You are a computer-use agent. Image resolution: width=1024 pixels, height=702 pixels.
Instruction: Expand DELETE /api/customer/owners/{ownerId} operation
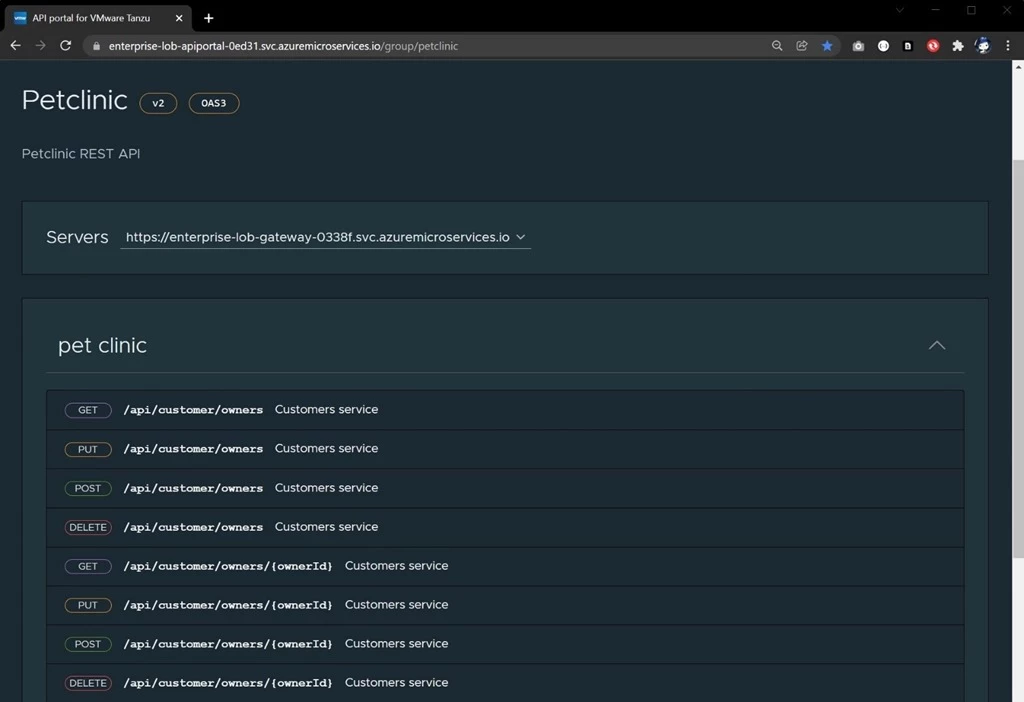click(x=505, y=683)
